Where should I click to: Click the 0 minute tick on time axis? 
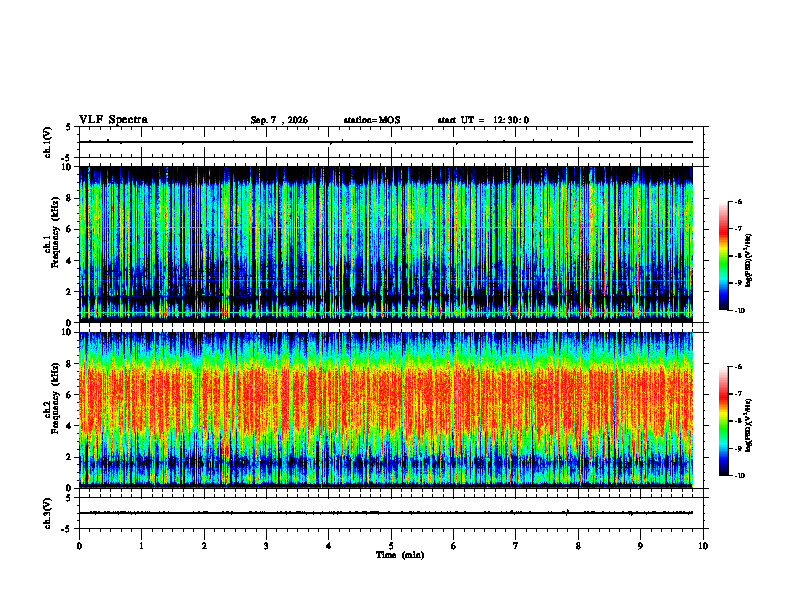tap(79, 546)
